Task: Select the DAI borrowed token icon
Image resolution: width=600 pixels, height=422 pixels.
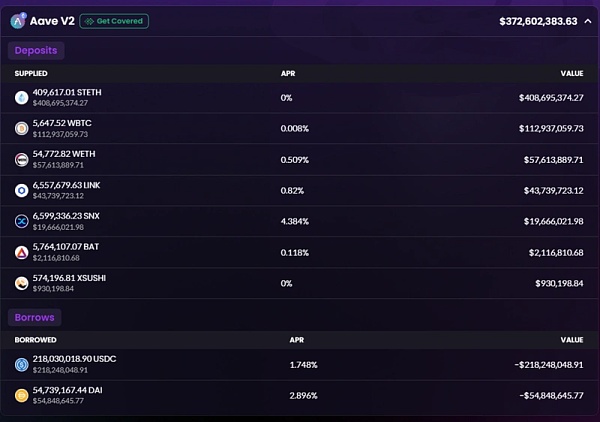Action: click(22, 396)
